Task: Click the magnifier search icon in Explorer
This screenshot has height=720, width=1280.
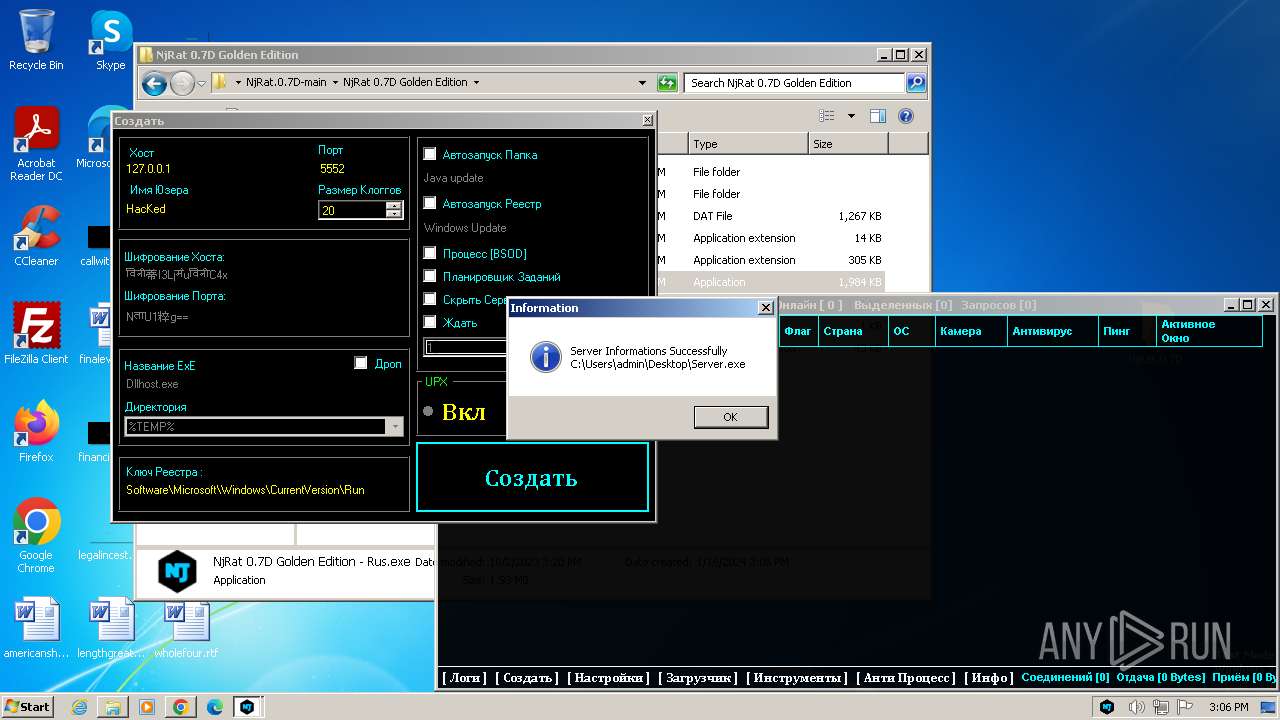Action: point(916,83)
